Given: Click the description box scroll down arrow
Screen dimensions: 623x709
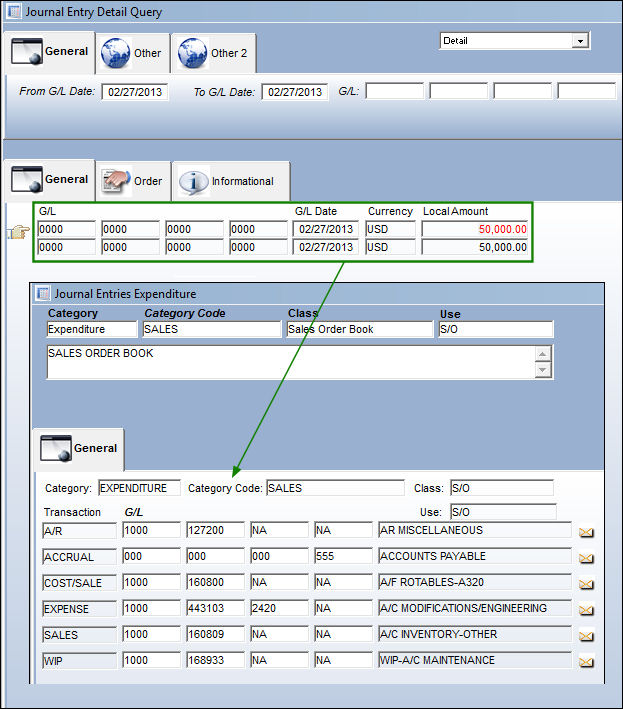Looking at the screenshot, I should click(x=543, y=370).
